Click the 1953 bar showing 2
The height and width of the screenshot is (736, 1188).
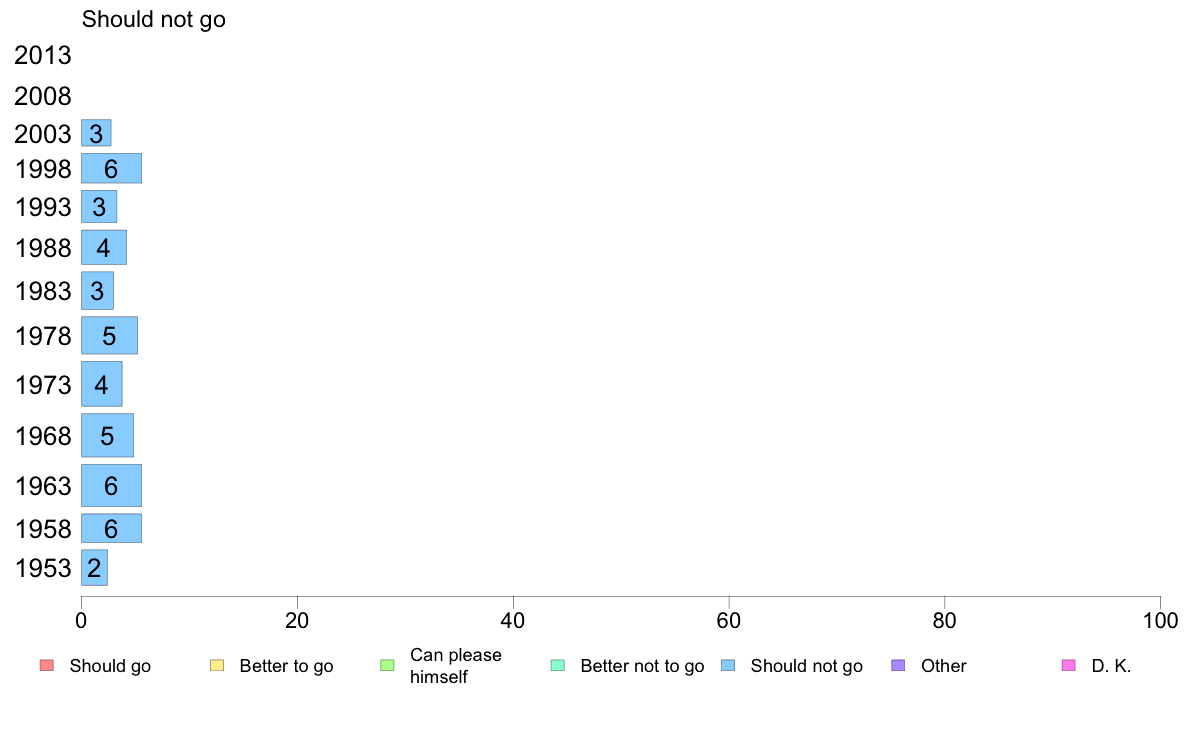[94, 568]
